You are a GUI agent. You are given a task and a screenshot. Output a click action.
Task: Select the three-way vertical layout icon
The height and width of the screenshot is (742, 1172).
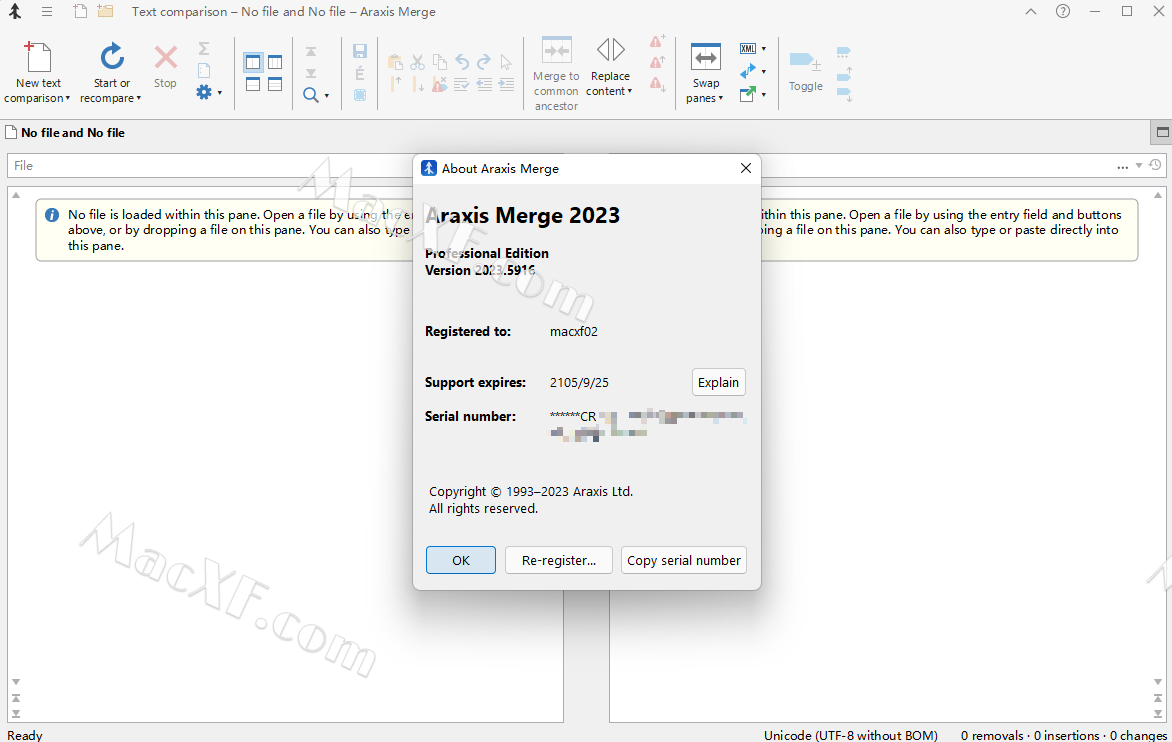(x=275, y=62)
